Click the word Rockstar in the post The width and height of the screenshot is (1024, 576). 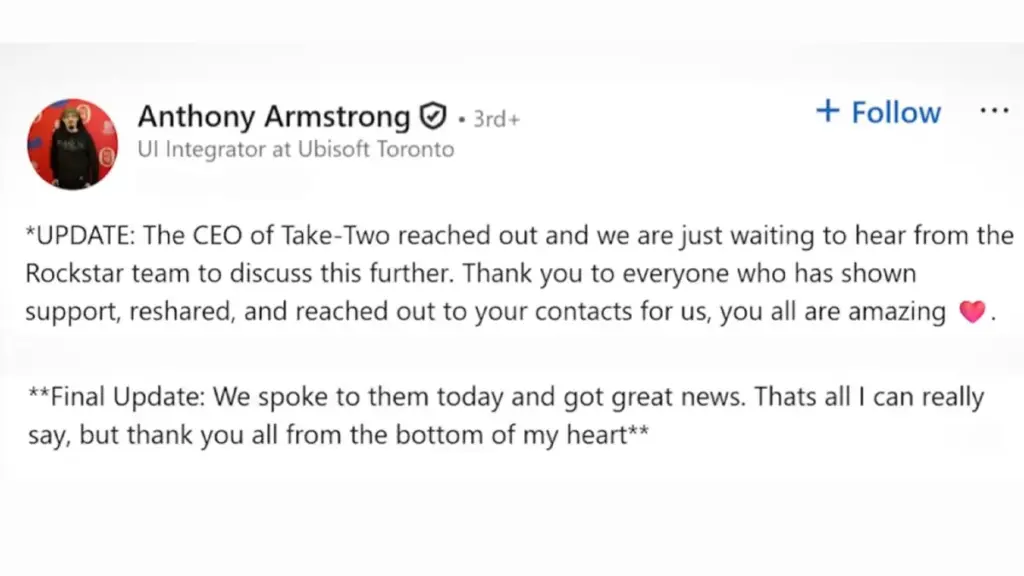pyautogui.click(x=68, y=274)
